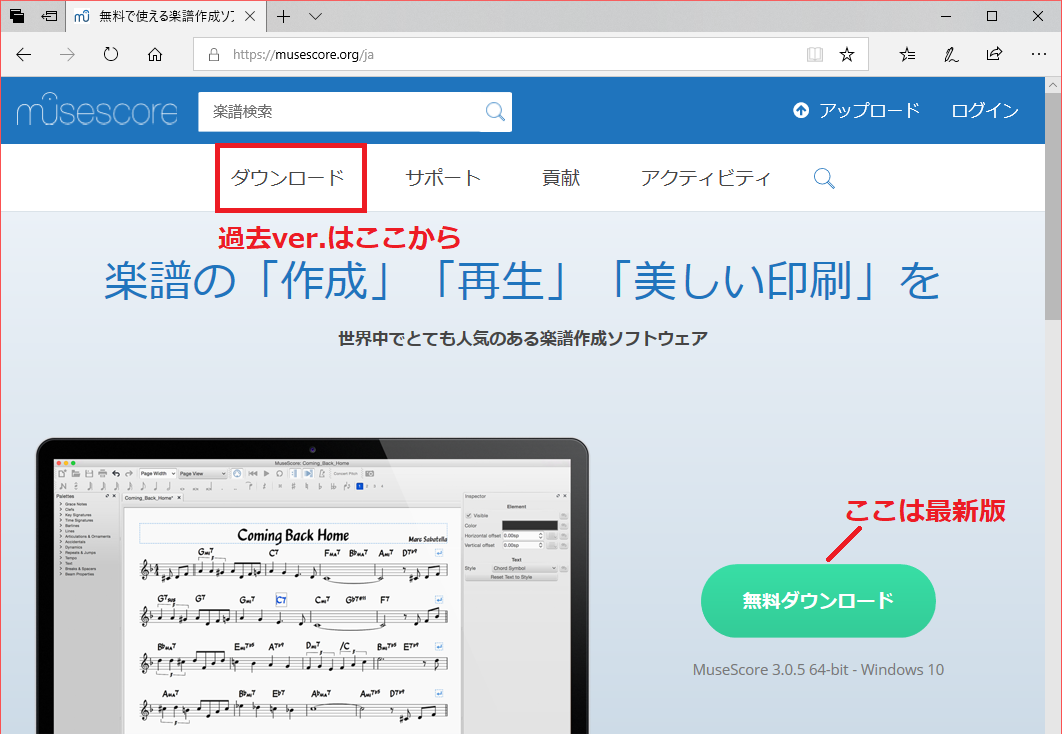Click the browser Back arrow
The width and height of the screenshot is (1062, 734).
24,55
